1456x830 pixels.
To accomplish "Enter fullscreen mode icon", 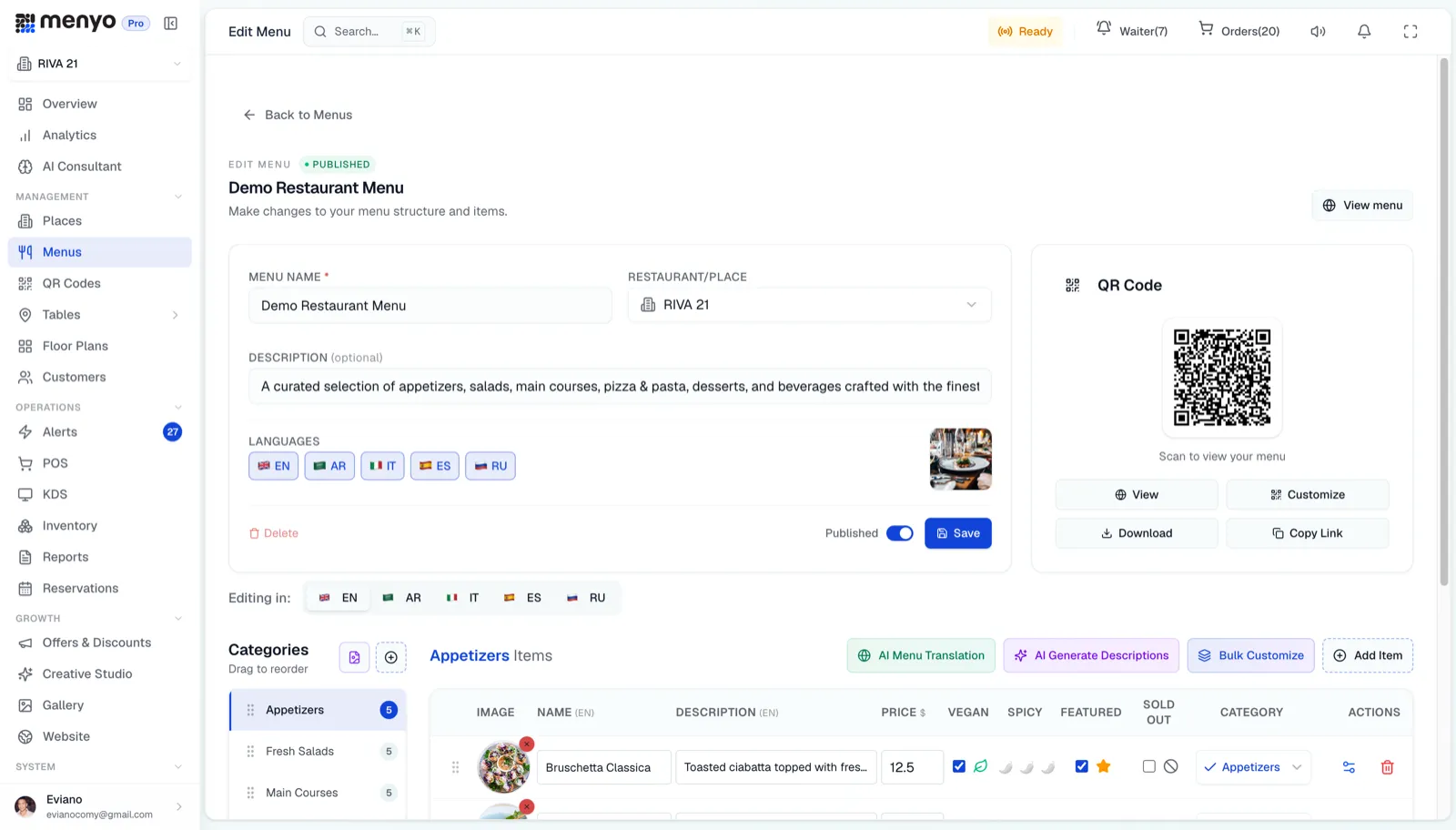I will point(1410,32).
